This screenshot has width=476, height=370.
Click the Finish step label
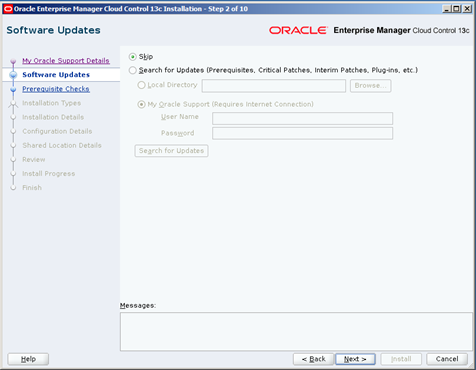(32, 188)
